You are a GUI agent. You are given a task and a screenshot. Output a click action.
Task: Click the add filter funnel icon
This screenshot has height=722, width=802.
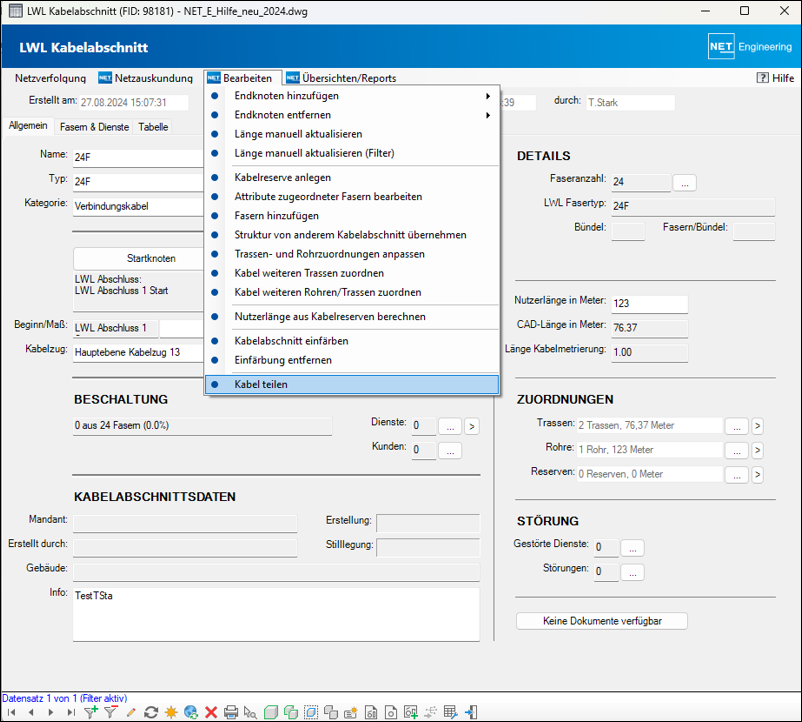(x=91, y=712)
